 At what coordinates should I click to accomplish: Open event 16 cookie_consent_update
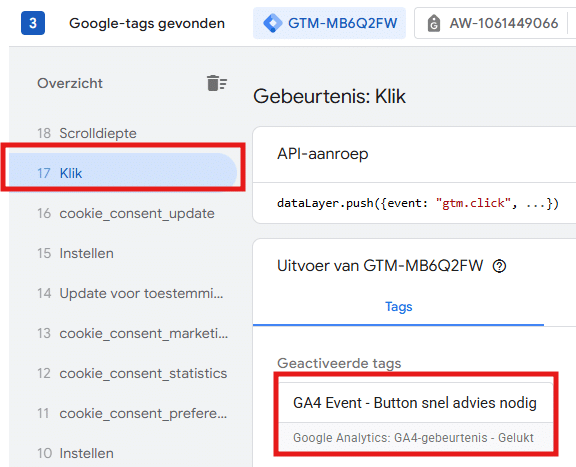click(121, 213)
